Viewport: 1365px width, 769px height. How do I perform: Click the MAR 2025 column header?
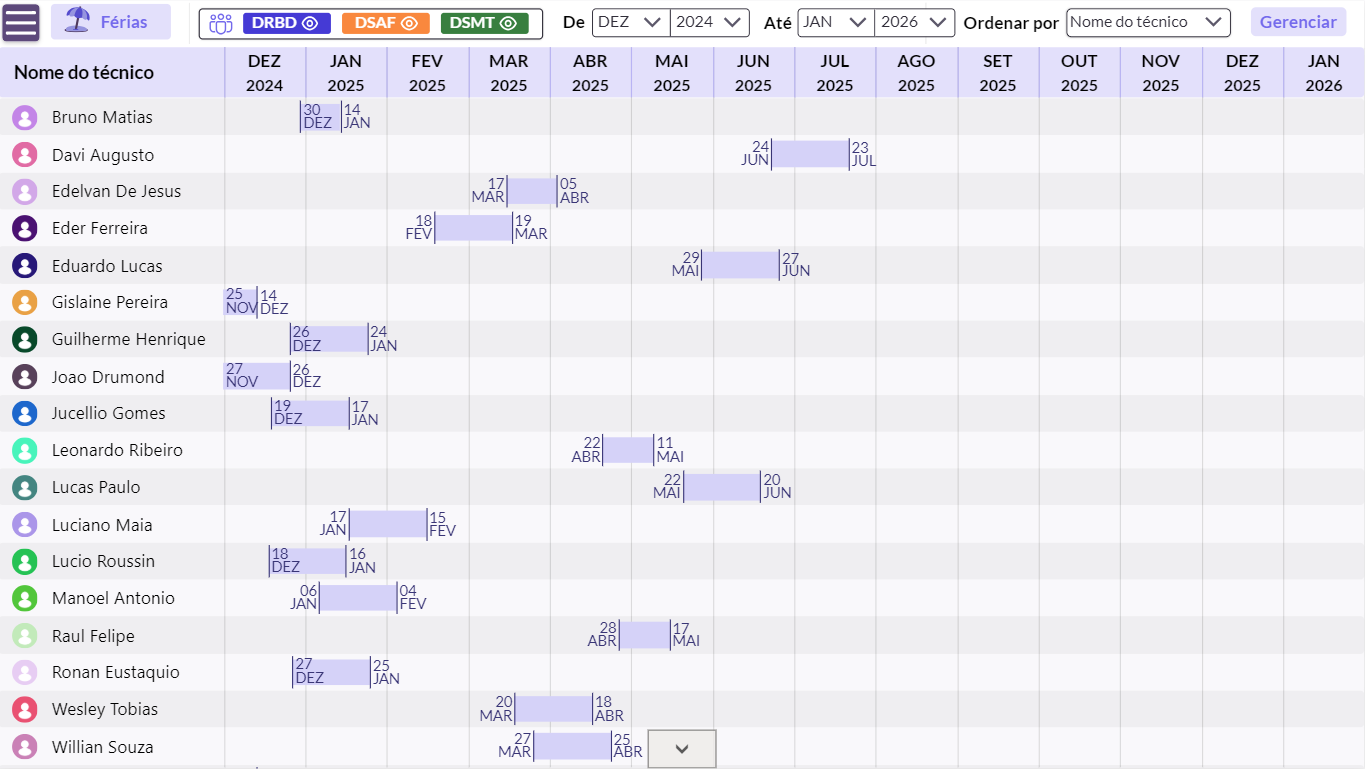(509, 73)
